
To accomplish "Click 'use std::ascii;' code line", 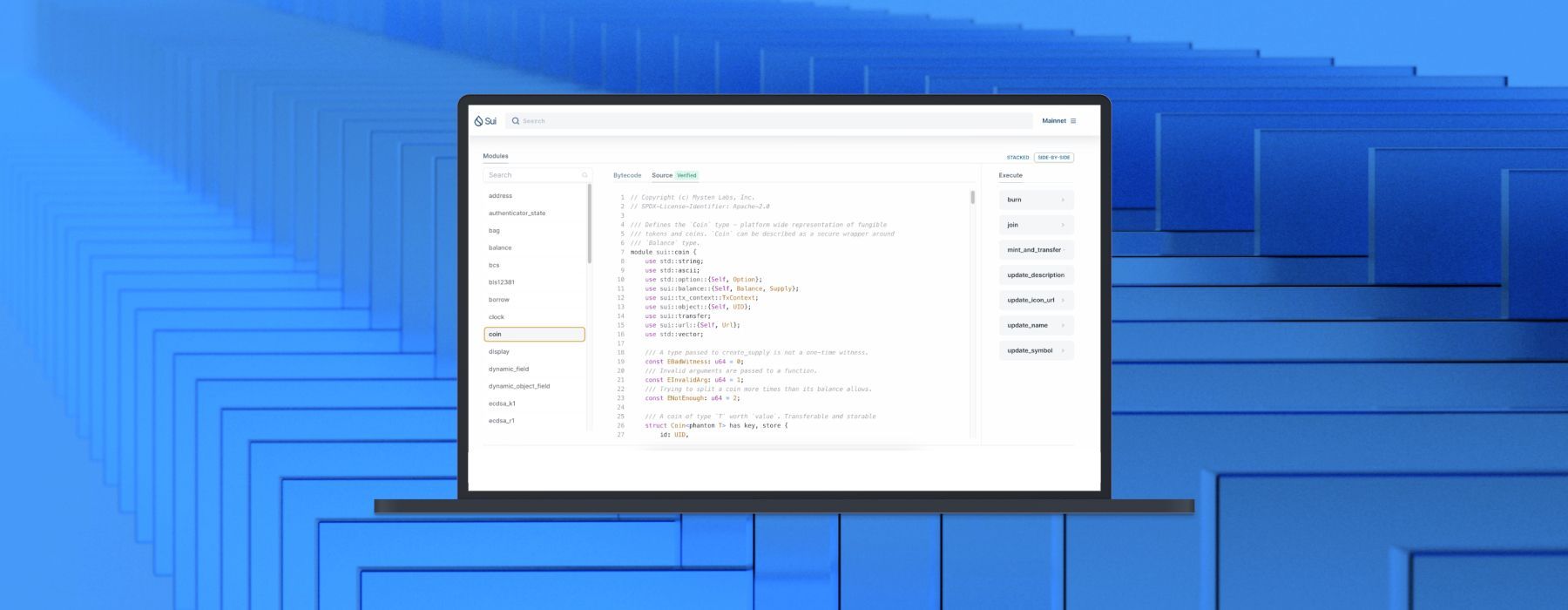I will pos(672,270).
